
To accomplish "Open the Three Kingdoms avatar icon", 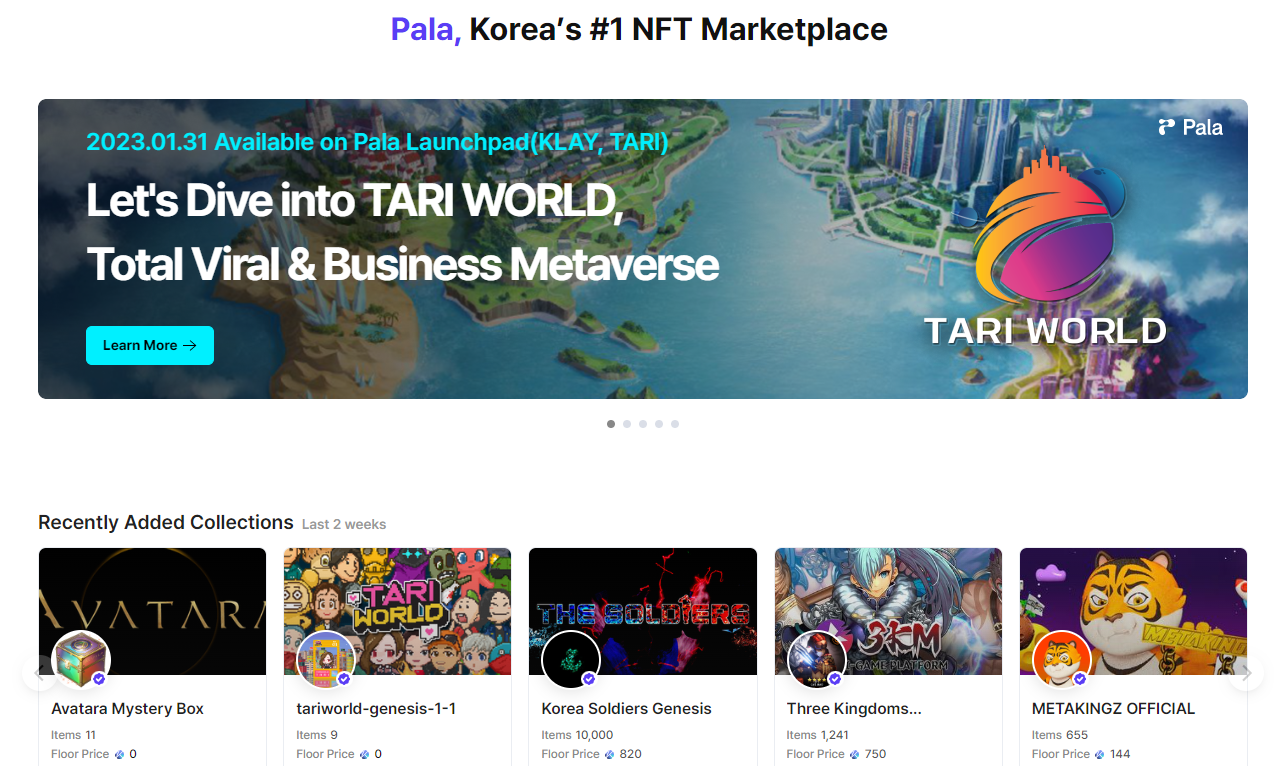I will [x=817, y=660].
